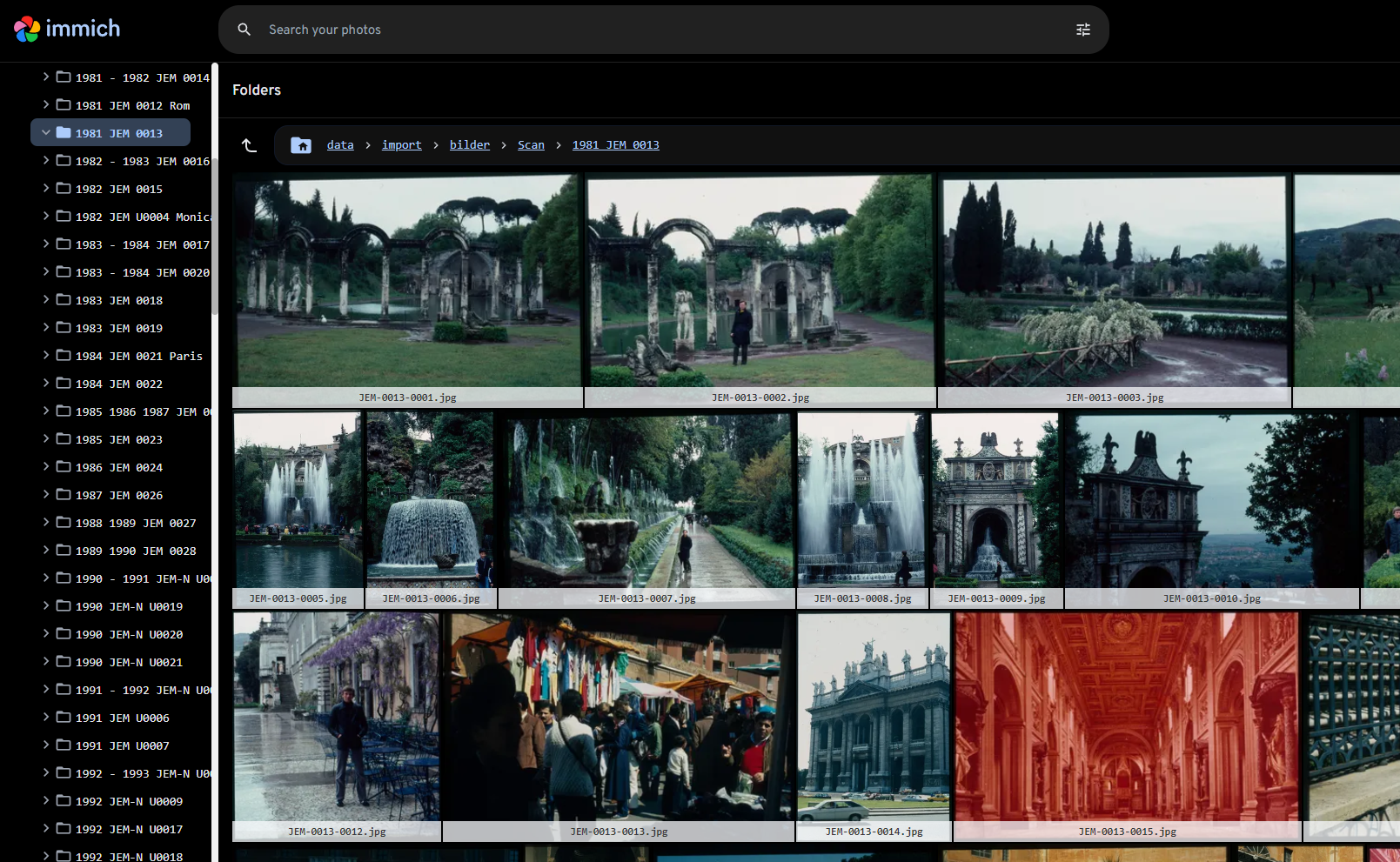
Task: Click folder icon of 1984 JEM 0022
Action: [x=64, y=384]
